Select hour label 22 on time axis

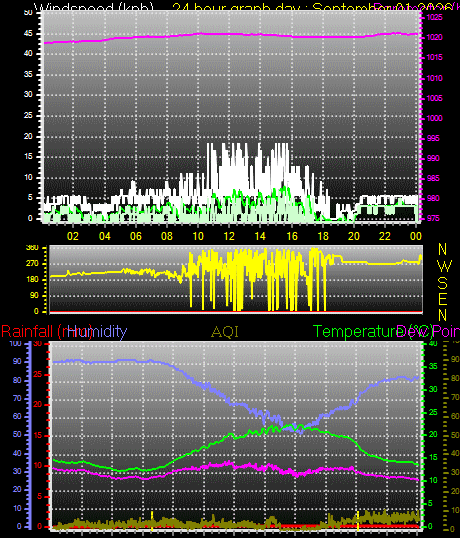385,236
